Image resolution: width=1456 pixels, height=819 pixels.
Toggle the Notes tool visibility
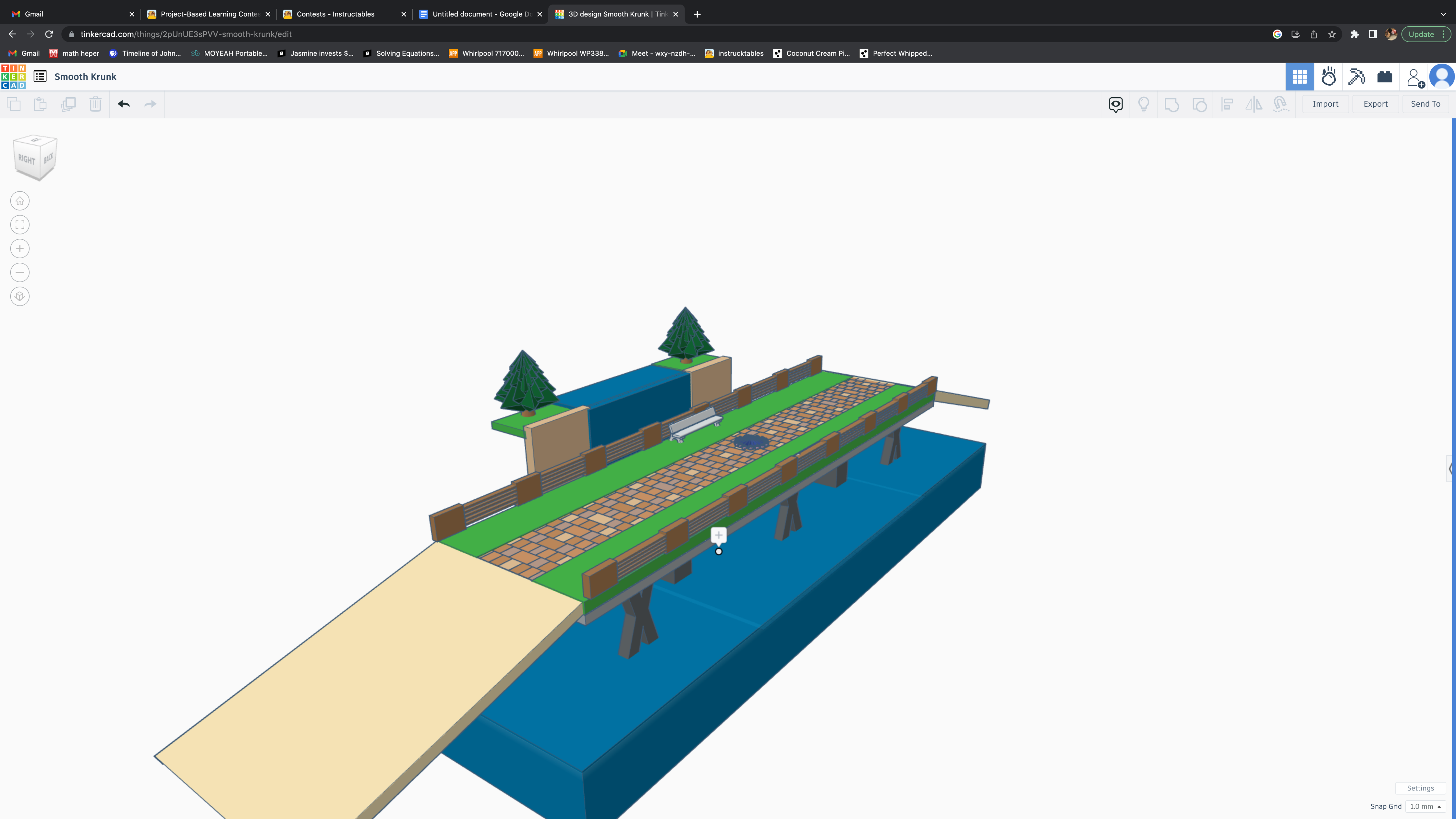click(1116, 104)
